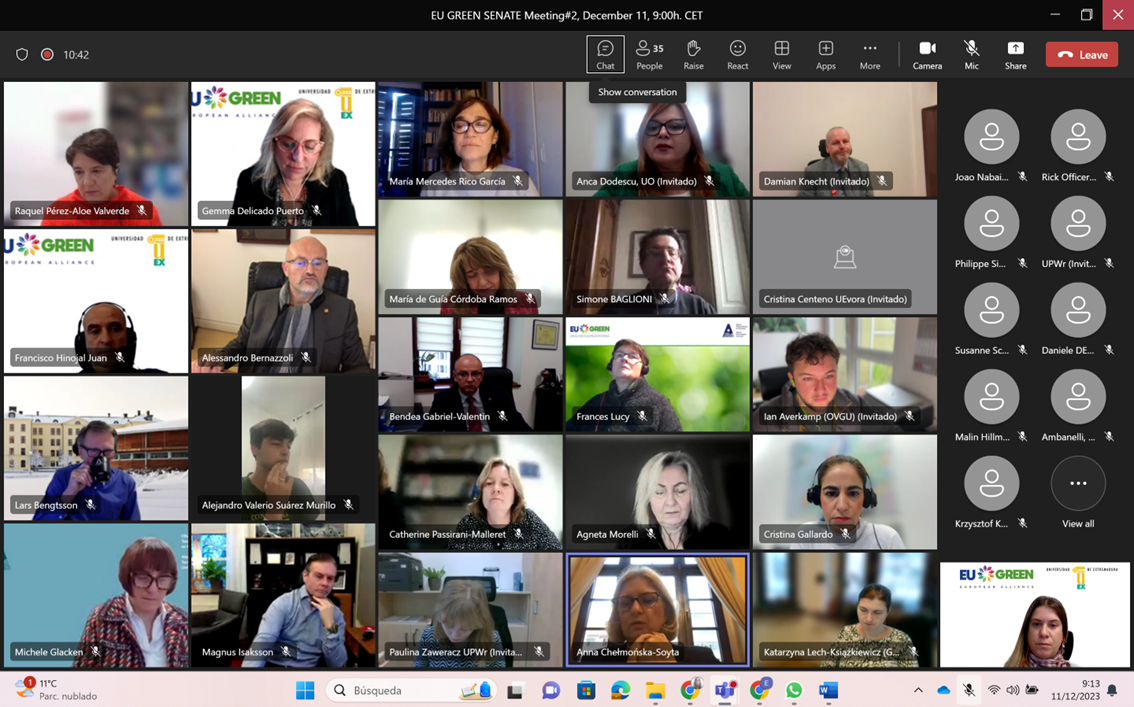The height and width of the screenshot is (707, 1134).
Task: Open the Windows Start menu
Action: click(x=305, y=690)
